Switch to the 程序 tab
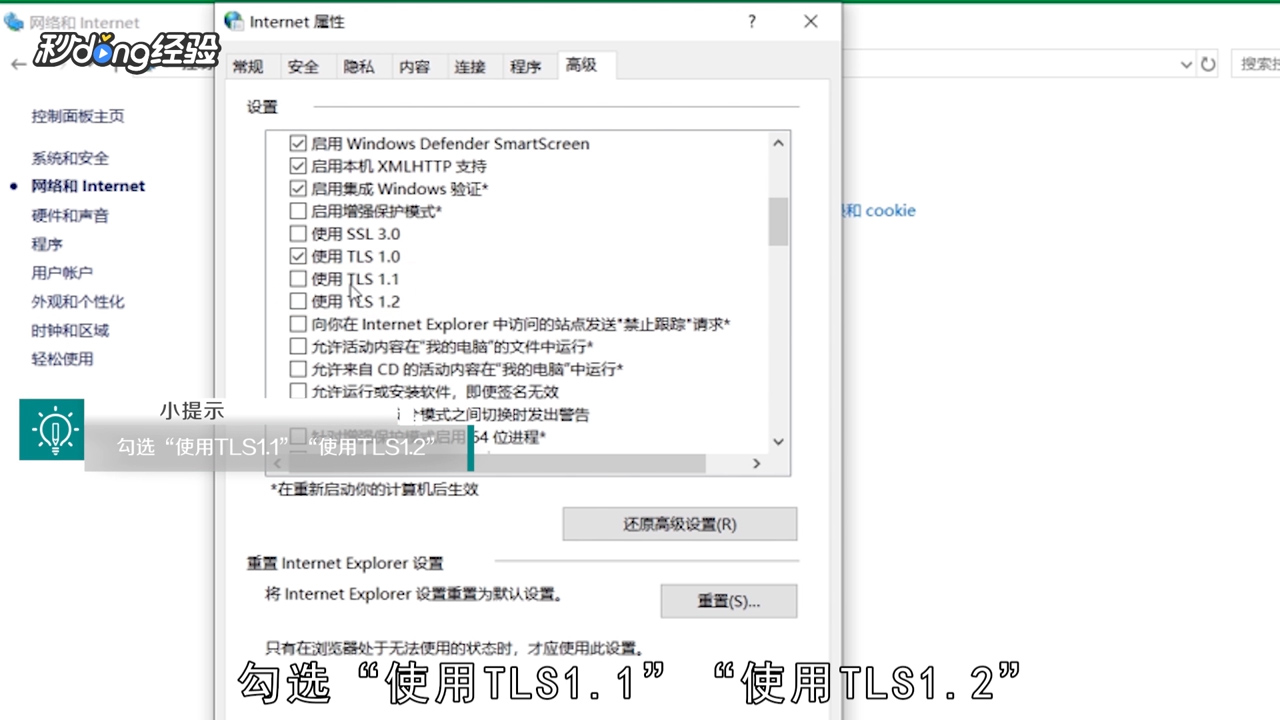1280x720 pixels. click(x=526, y=66)
